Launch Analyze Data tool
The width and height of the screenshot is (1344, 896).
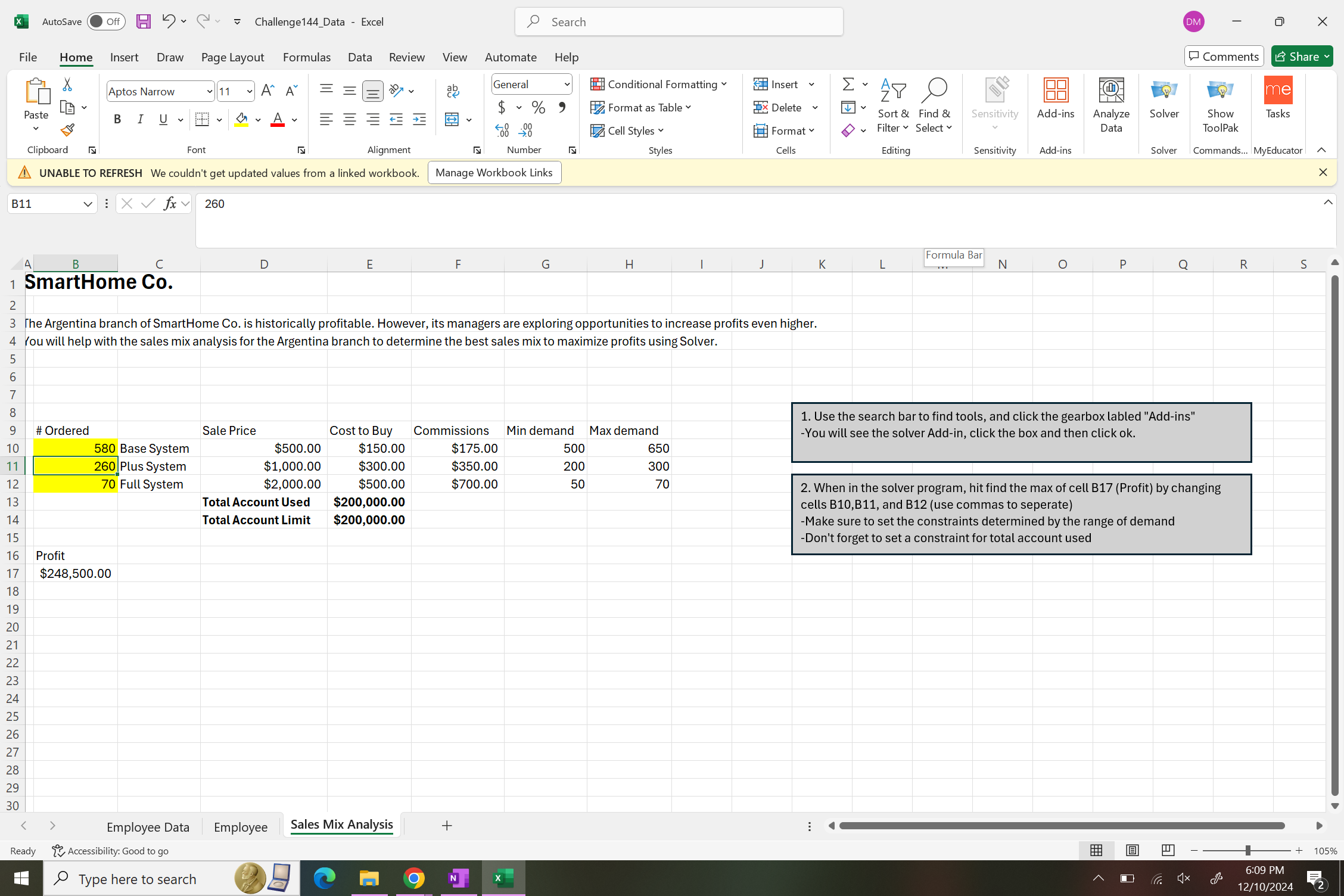pos(1111,105)
